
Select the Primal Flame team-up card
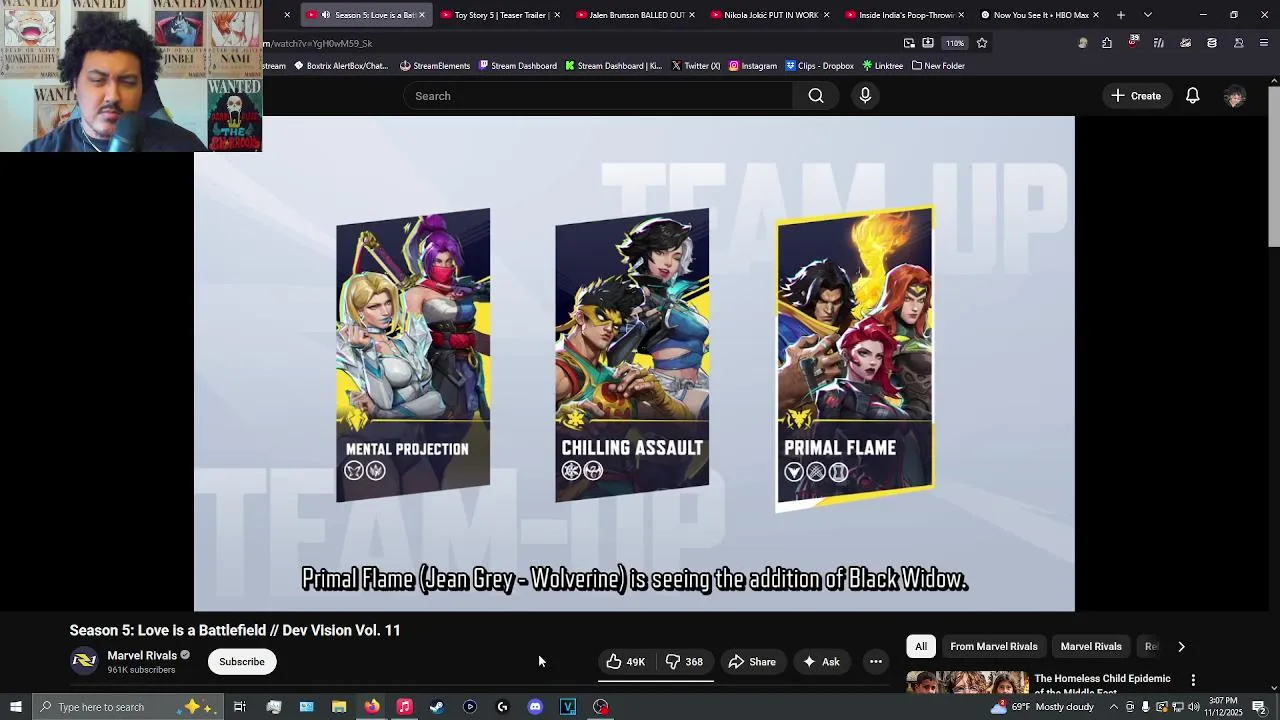coord(855,358)
